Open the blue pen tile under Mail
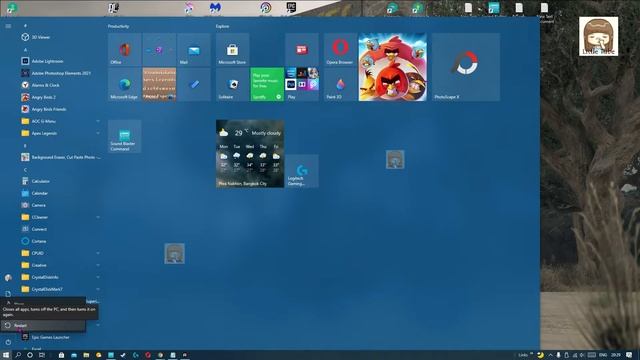Screen dimensions: 640x360 coord(194,84)
